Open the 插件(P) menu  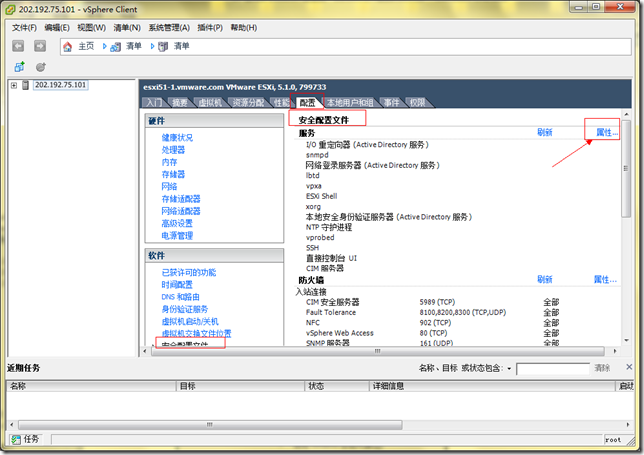[x=210, y=28]
